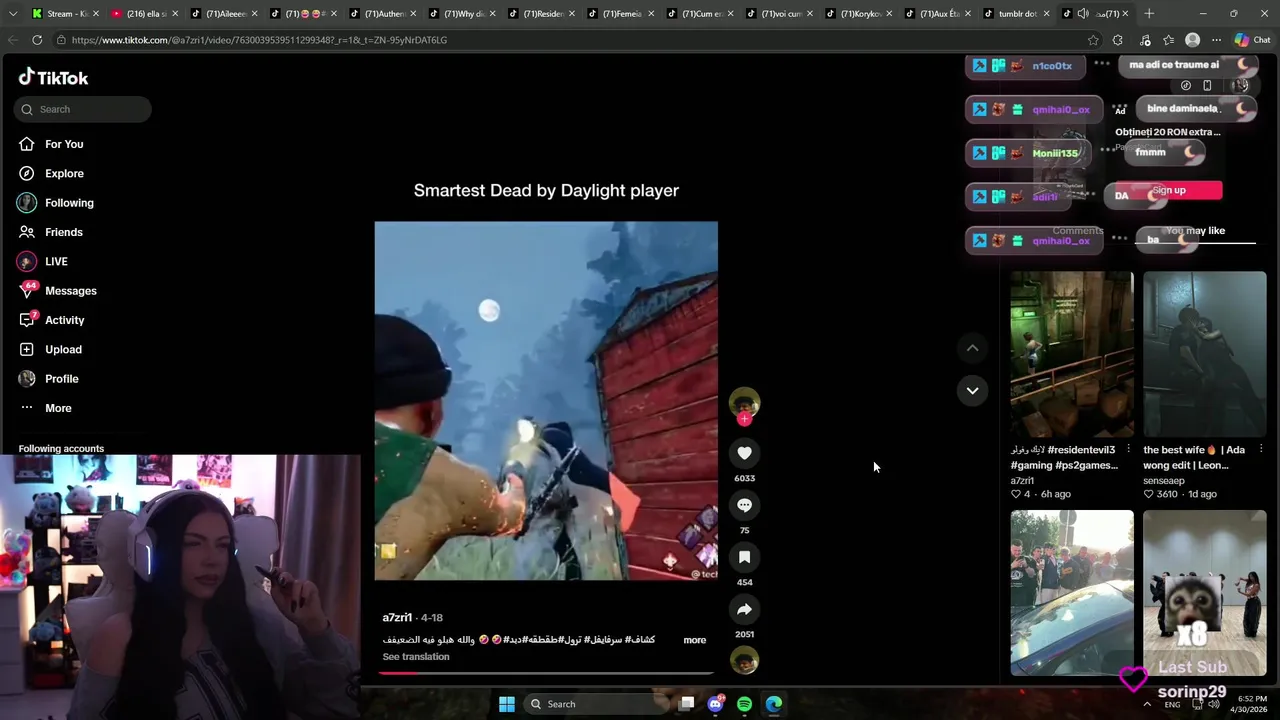Seek on the video progress bar
The image size is (1280, 720).
tap(546, 673)
